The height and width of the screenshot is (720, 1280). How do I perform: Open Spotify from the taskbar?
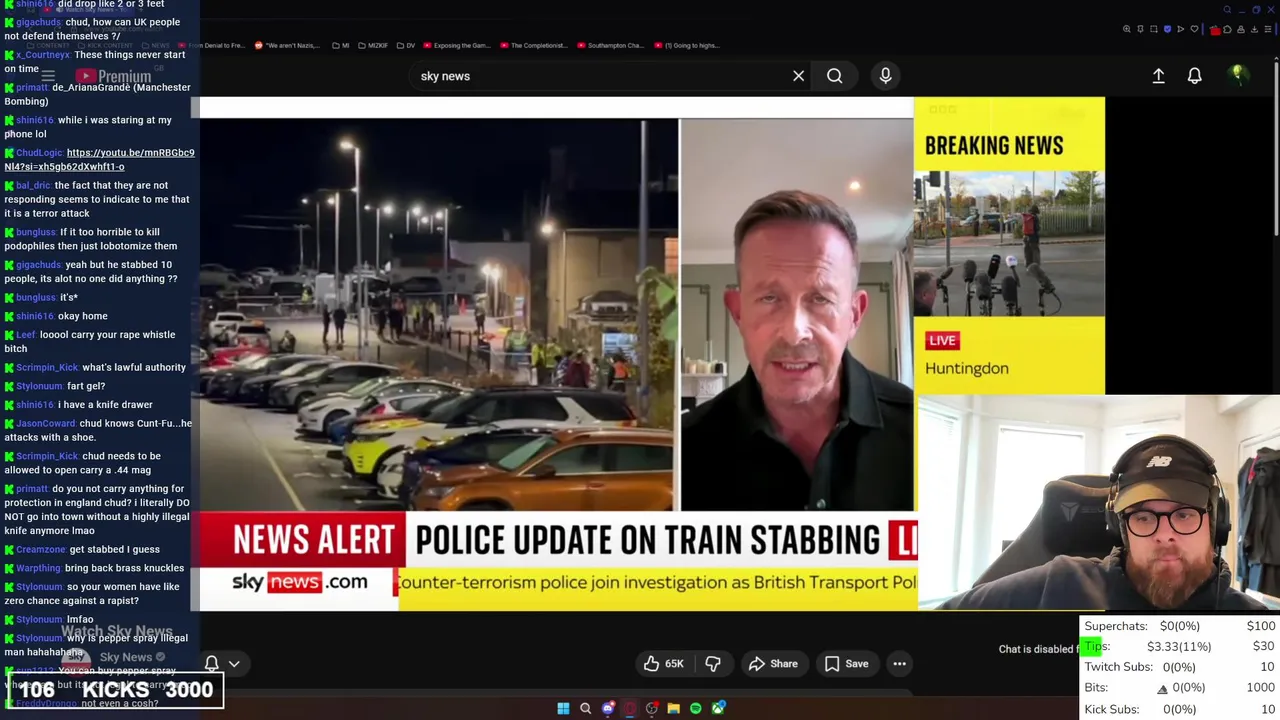coord(696,708)
